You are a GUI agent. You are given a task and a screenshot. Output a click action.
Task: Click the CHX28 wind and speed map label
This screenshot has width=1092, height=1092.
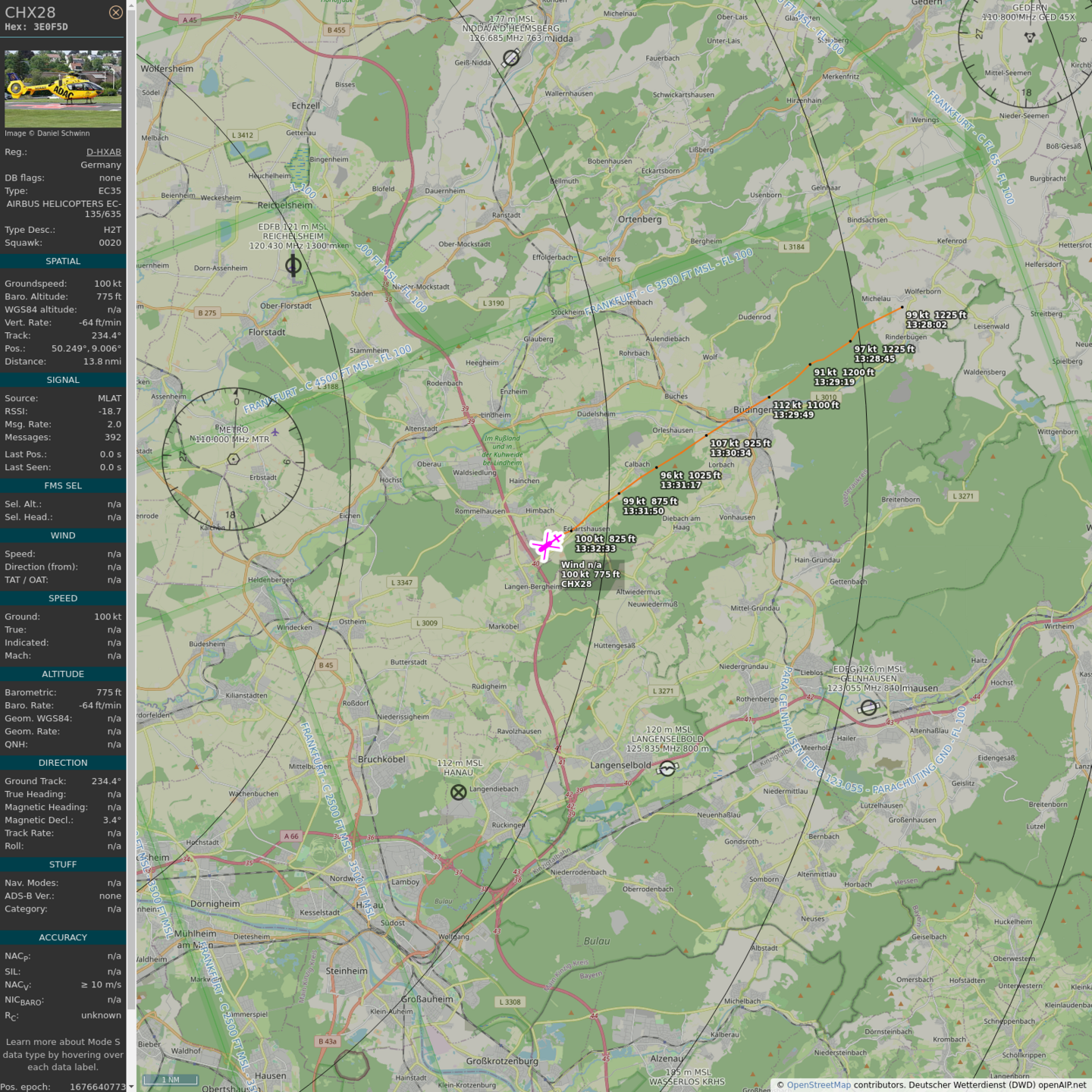[x=591, y=575]
